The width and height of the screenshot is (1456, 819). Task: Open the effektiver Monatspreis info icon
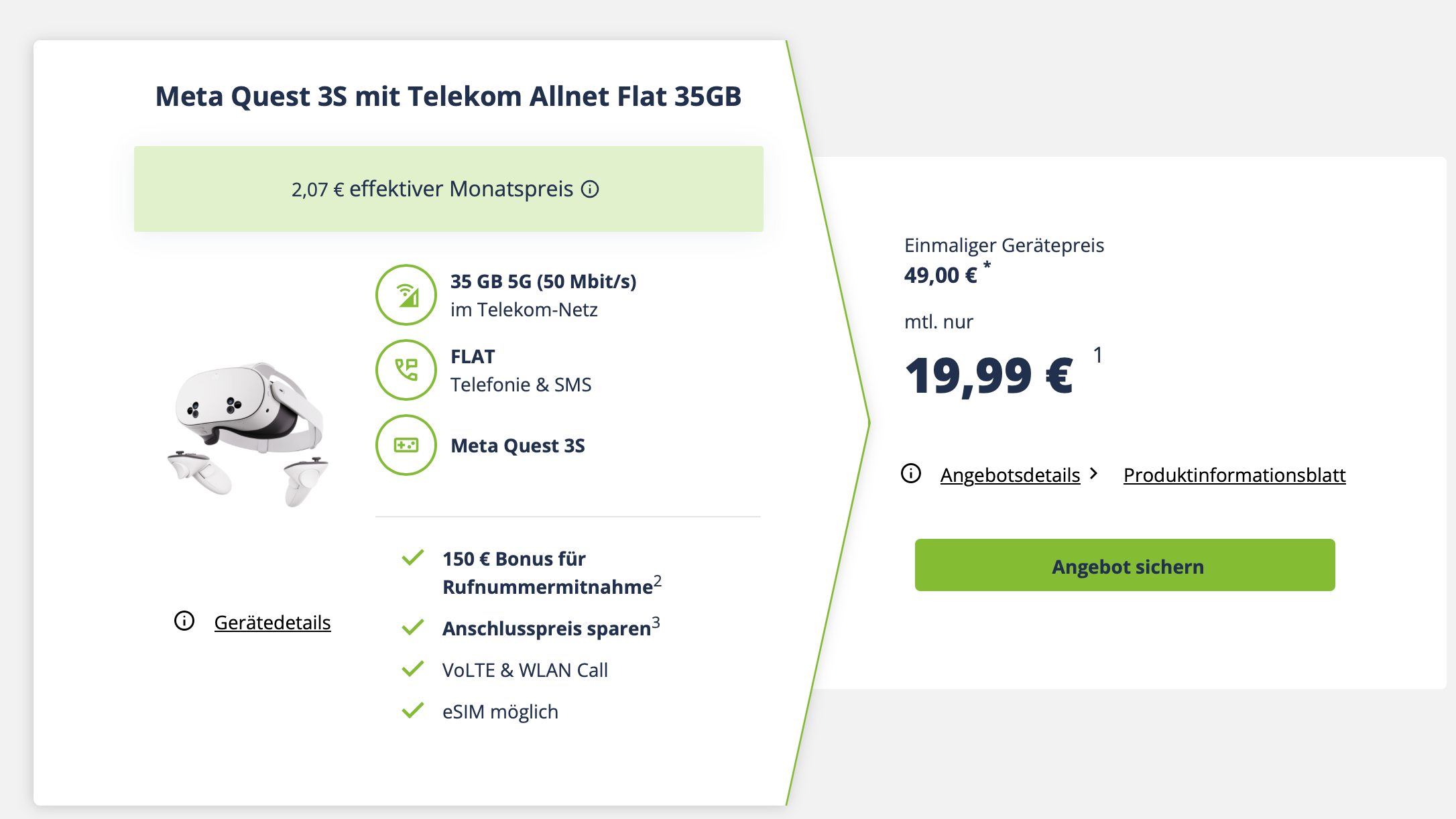[x=590, y=190]
